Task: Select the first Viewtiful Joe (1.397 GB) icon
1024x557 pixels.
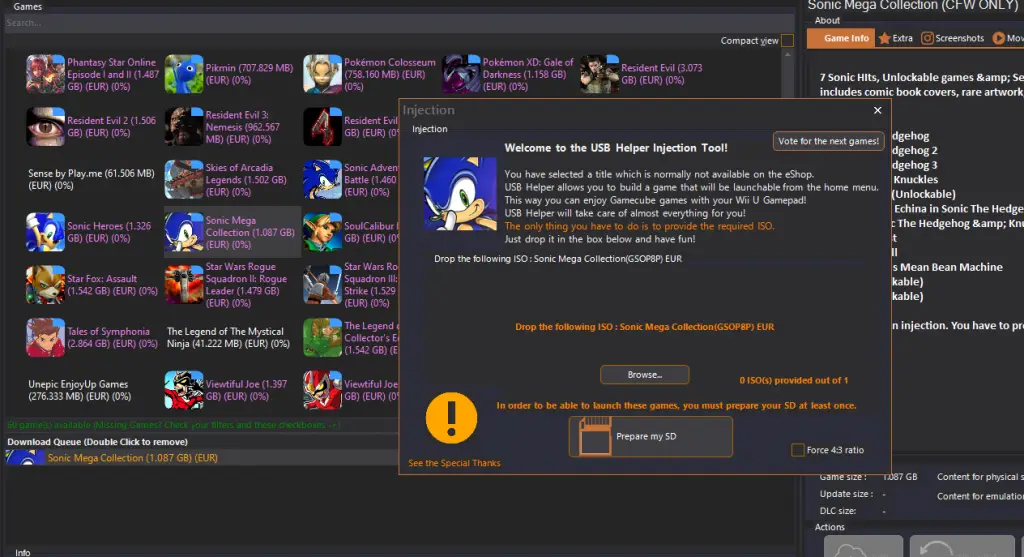Action: click(x=184, y=390)
